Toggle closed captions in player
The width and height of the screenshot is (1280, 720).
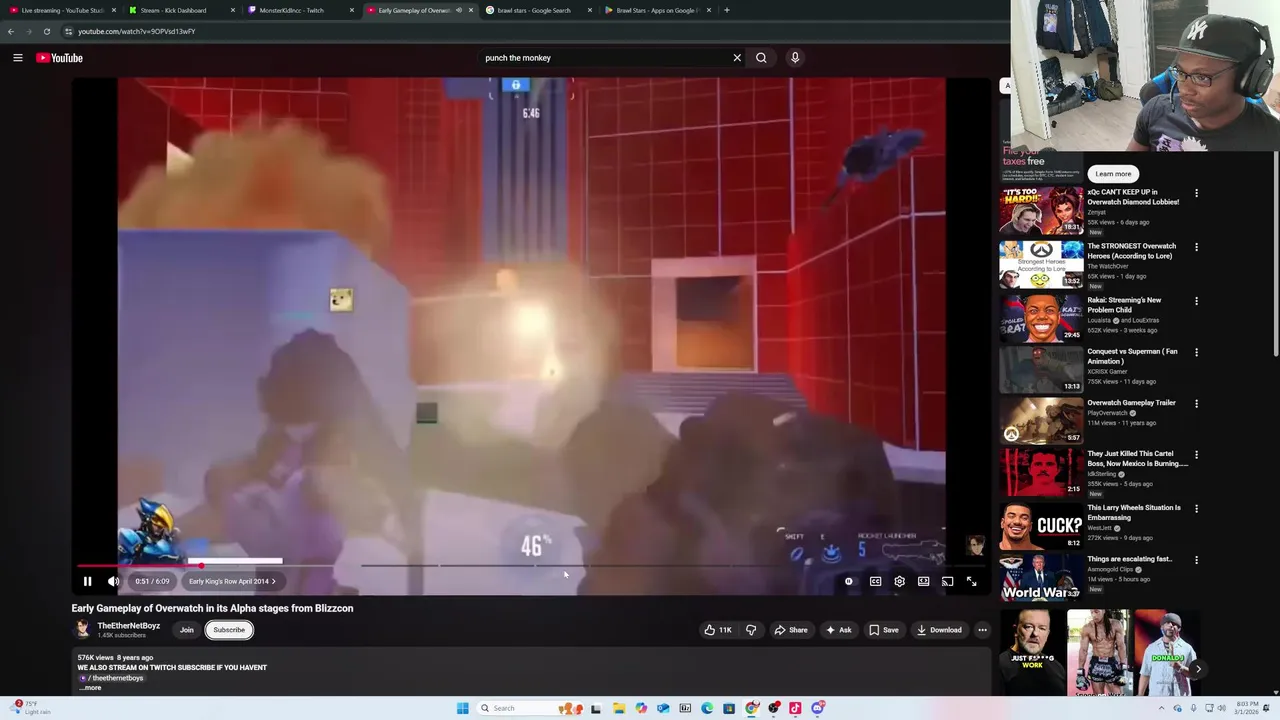pos(875,581)
